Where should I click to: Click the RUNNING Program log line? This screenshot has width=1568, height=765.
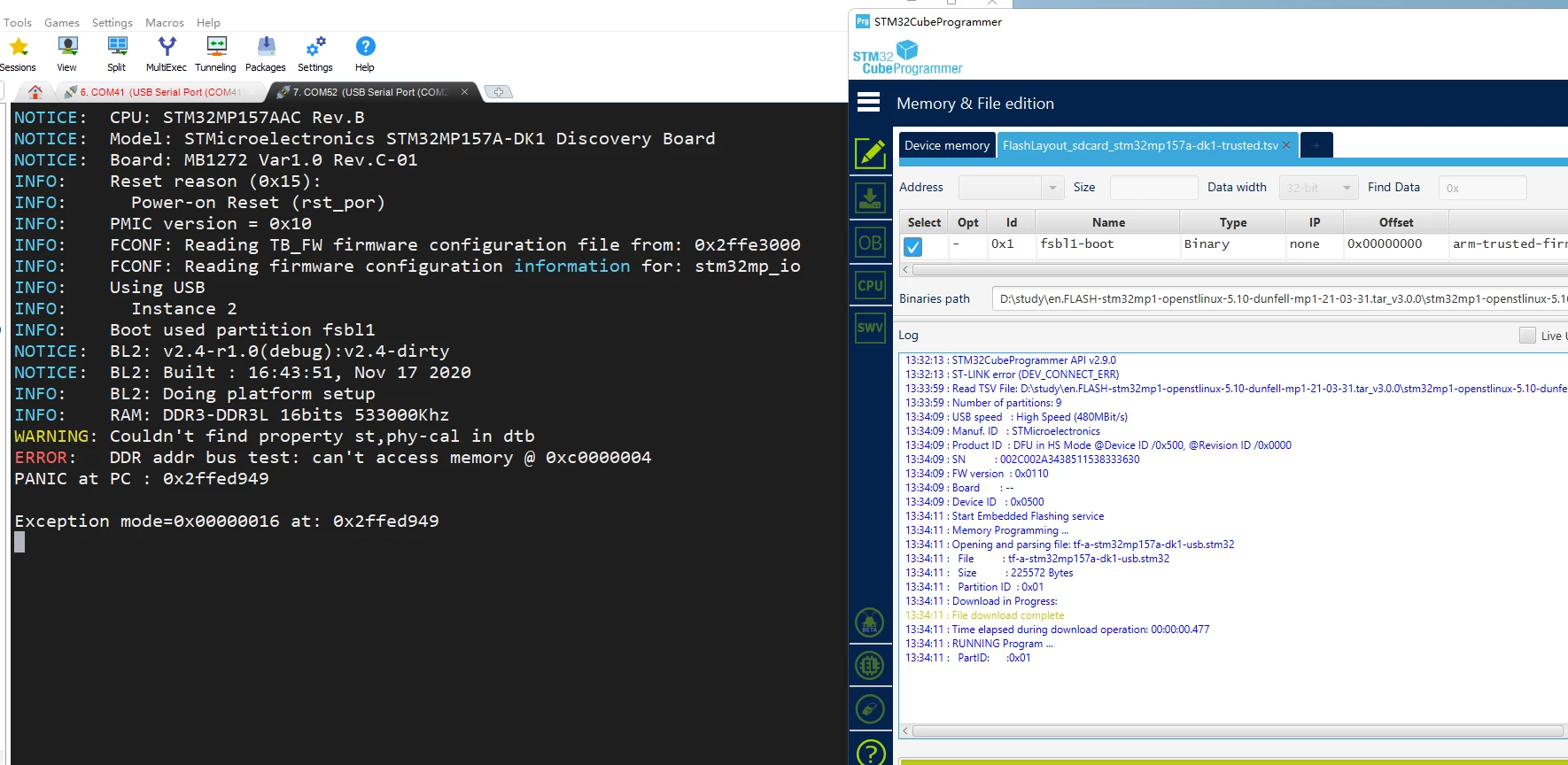coord(980,644)
